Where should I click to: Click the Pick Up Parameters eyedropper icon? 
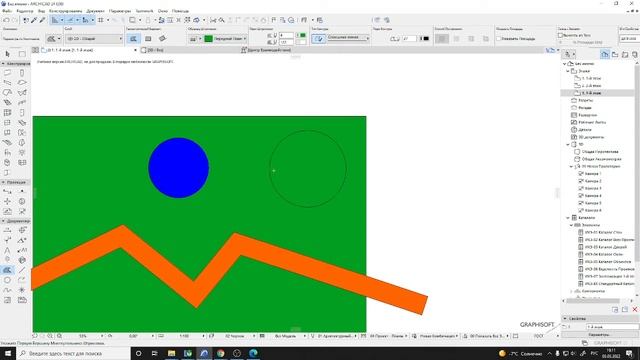pyautogui.click(x=34, y=20)
